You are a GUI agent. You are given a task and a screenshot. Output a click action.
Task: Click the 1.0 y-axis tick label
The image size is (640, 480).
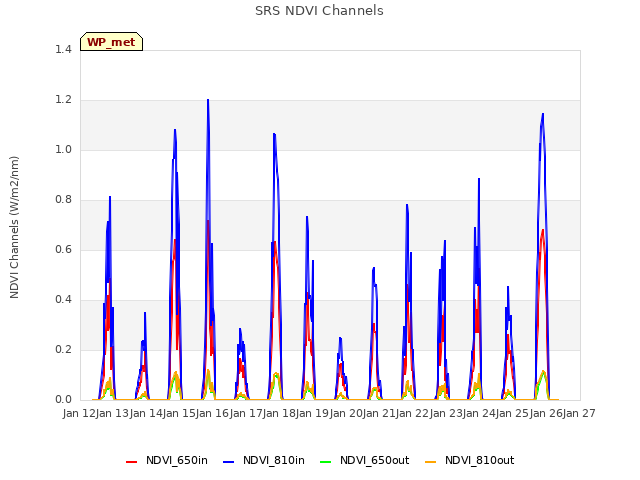click(63, 149)
